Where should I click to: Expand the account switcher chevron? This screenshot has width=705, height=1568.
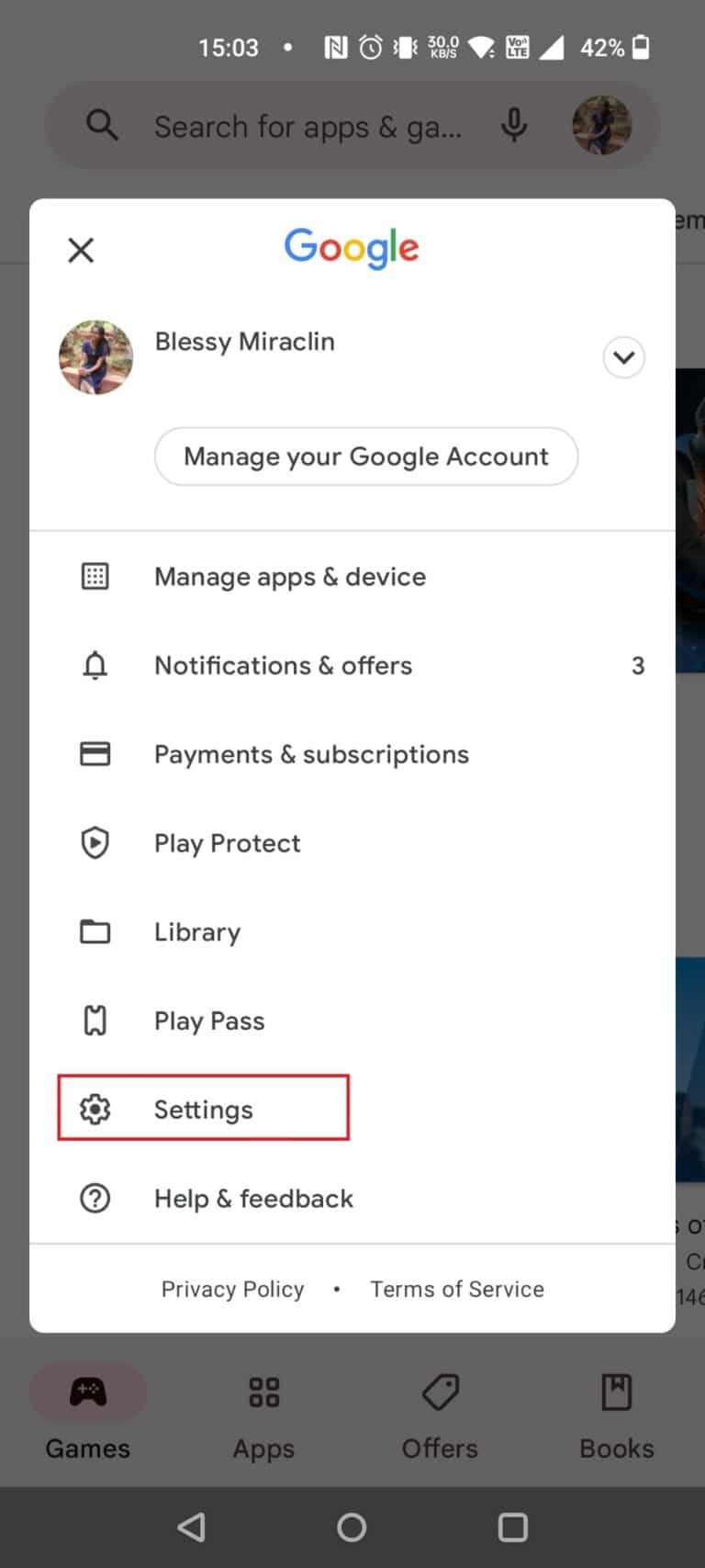pos(623,357)
